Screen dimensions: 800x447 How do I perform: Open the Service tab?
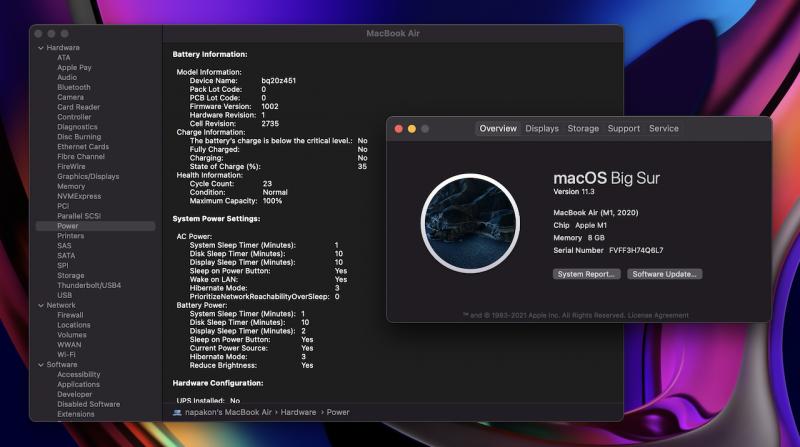pos(664,129)
